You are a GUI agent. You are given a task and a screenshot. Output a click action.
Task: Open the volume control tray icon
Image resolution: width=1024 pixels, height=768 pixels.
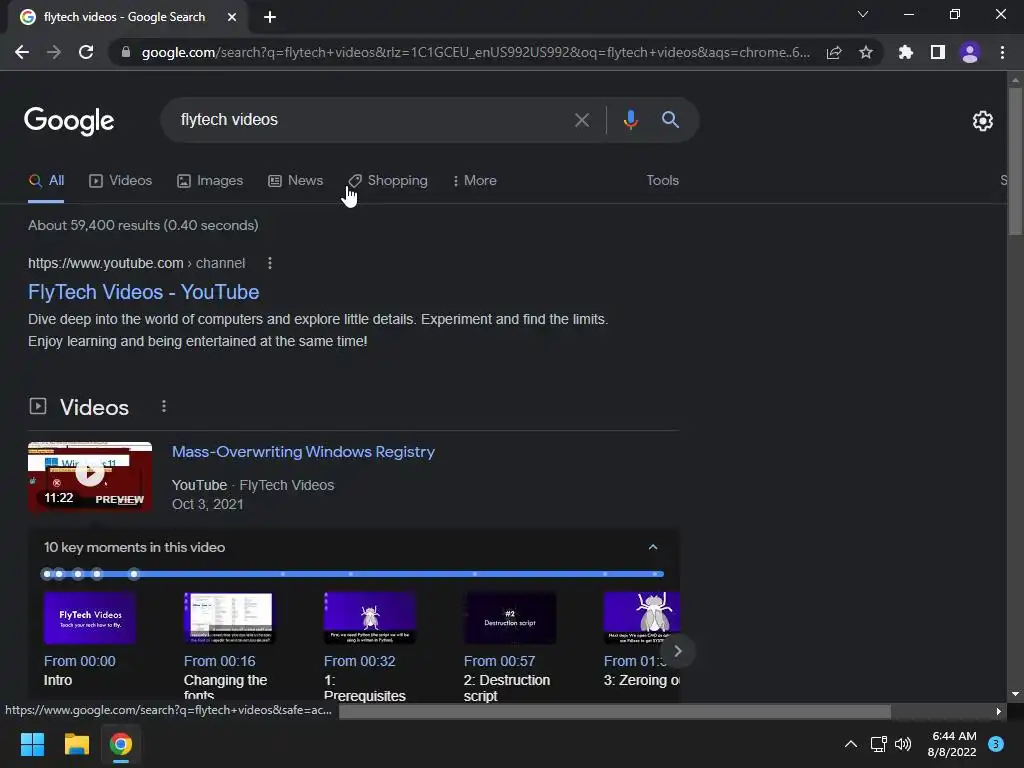(903, 744)
